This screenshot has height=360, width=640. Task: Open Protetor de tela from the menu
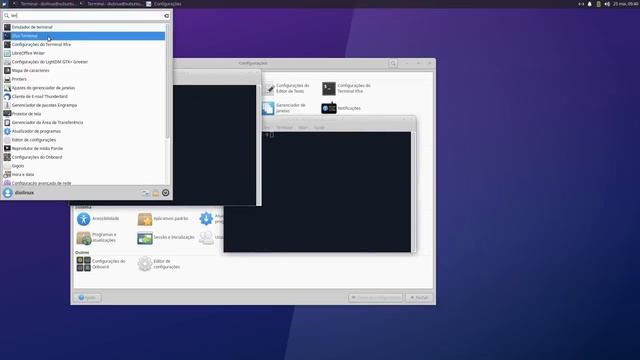pyautogui.click(x=84, y=114)
